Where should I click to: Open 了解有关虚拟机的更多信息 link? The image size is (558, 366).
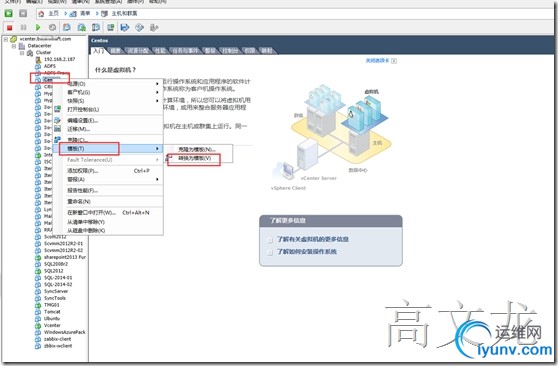pos(312,239)
